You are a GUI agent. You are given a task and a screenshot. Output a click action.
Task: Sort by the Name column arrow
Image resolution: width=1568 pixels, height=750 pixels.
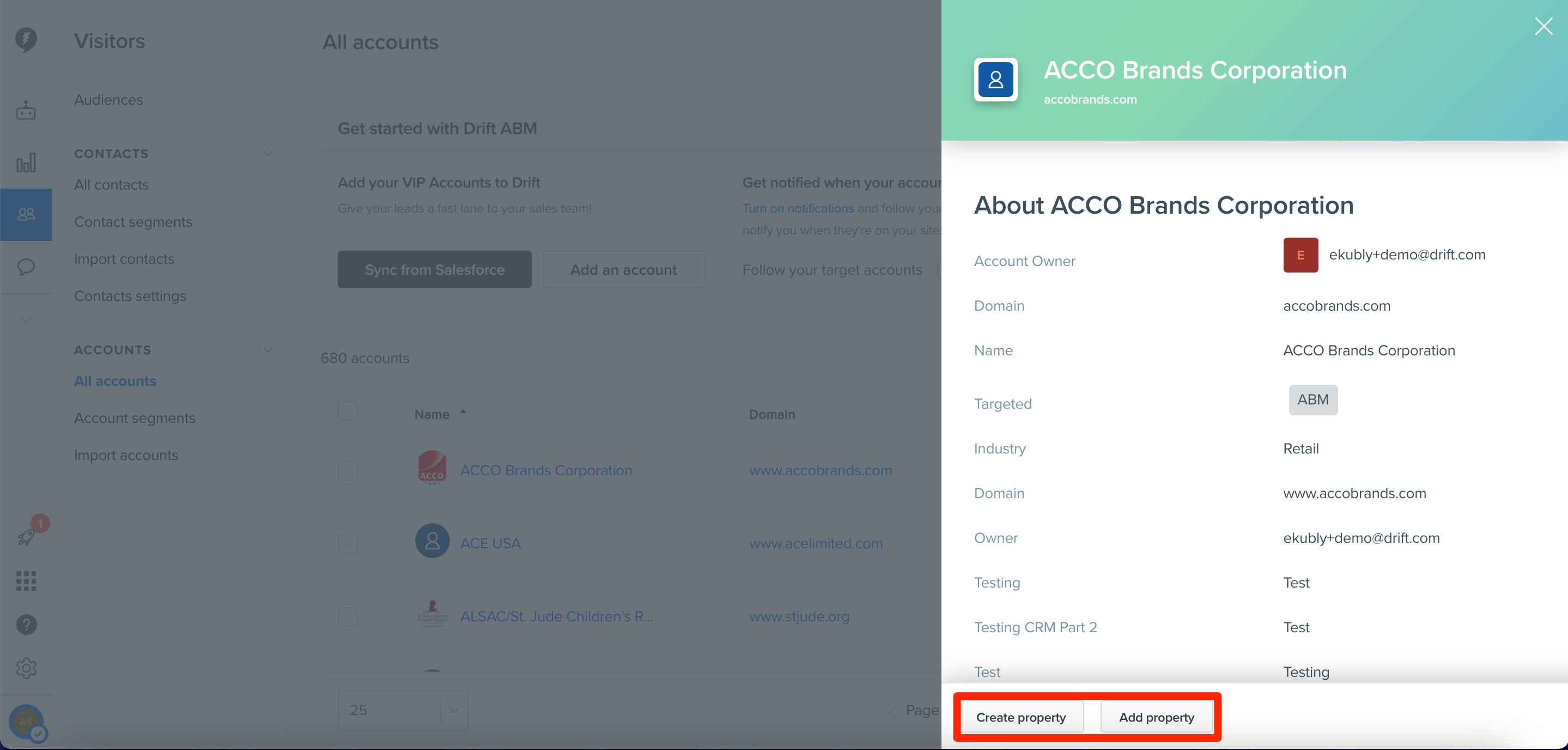(463, 412)
